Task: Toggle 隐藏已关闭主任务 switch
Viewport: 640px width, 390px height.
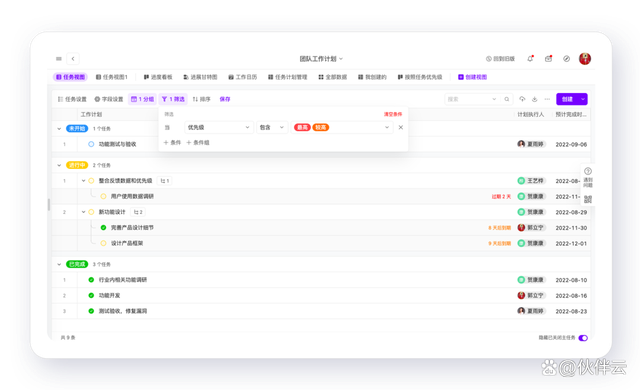Action: click(583, 338)
